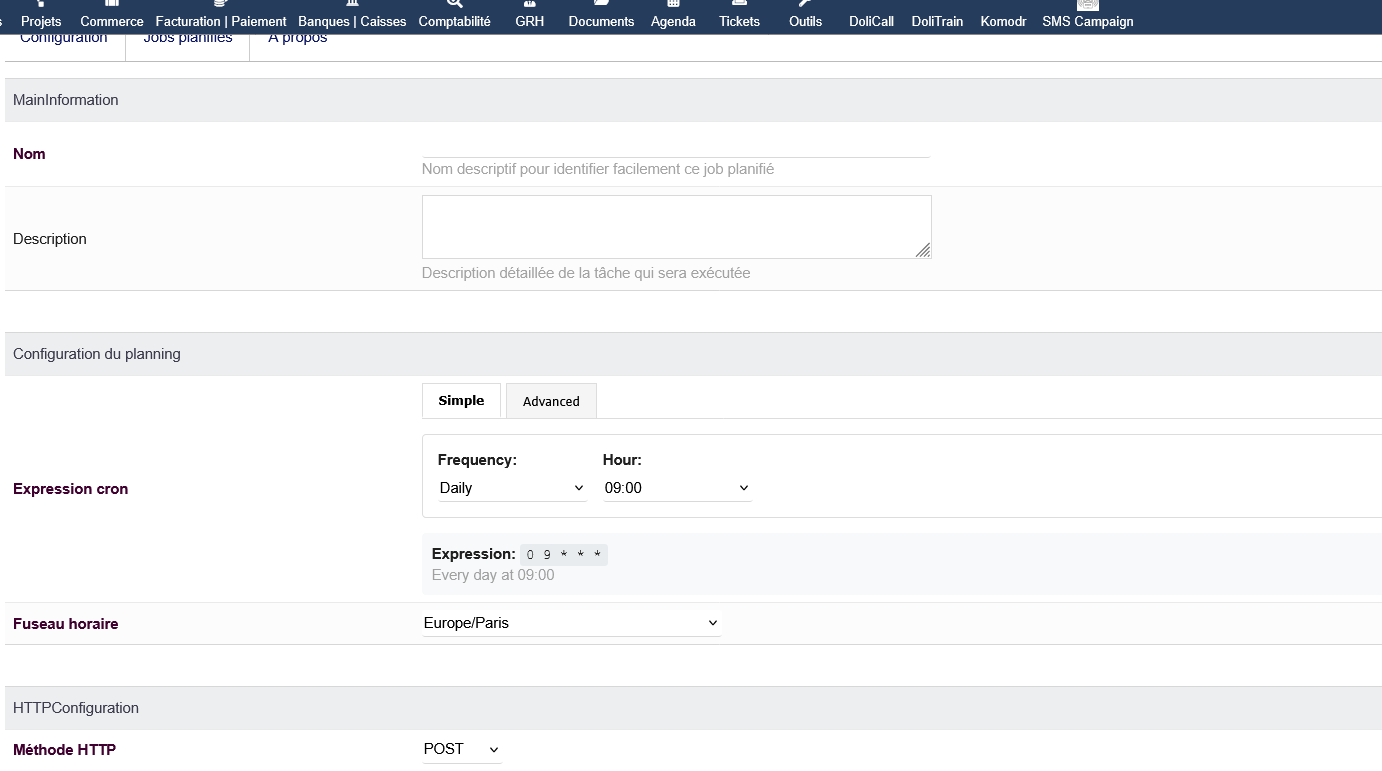Click the Nom input field
The image size is (1382, 771).
coord(676,146)
